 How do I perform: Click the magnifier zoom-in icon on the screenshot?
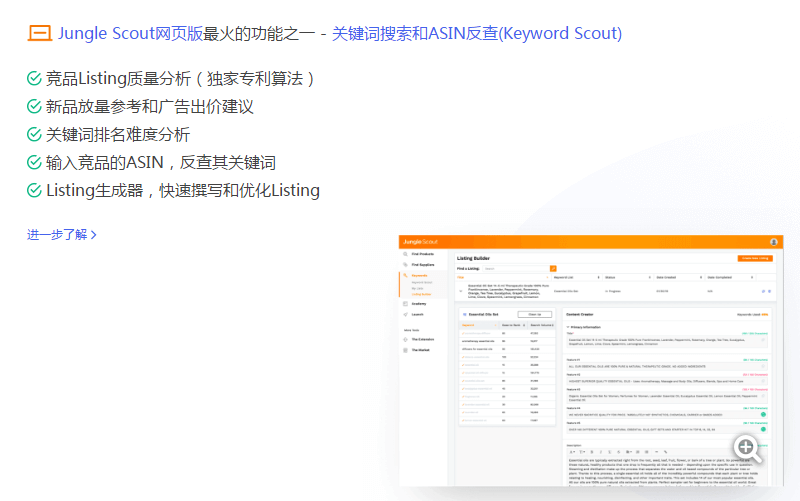click(747, 448)
